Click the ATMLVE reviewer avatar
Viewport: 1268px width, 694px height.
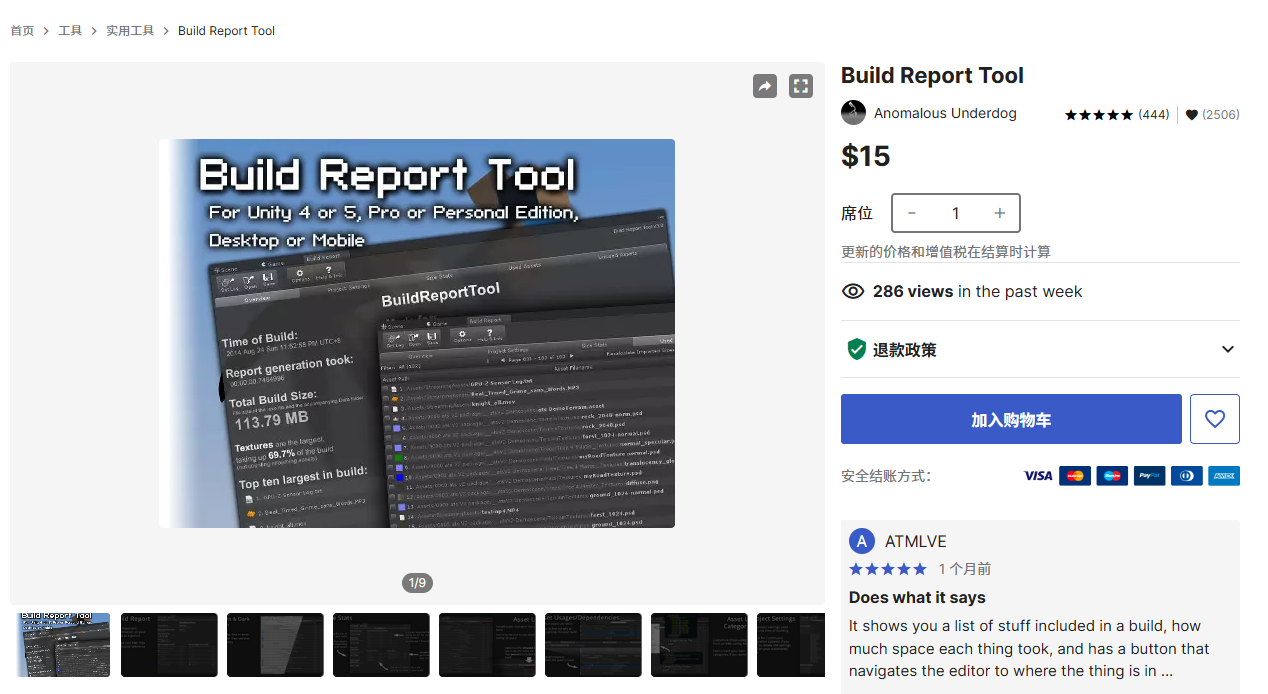[x=862, y=541]
